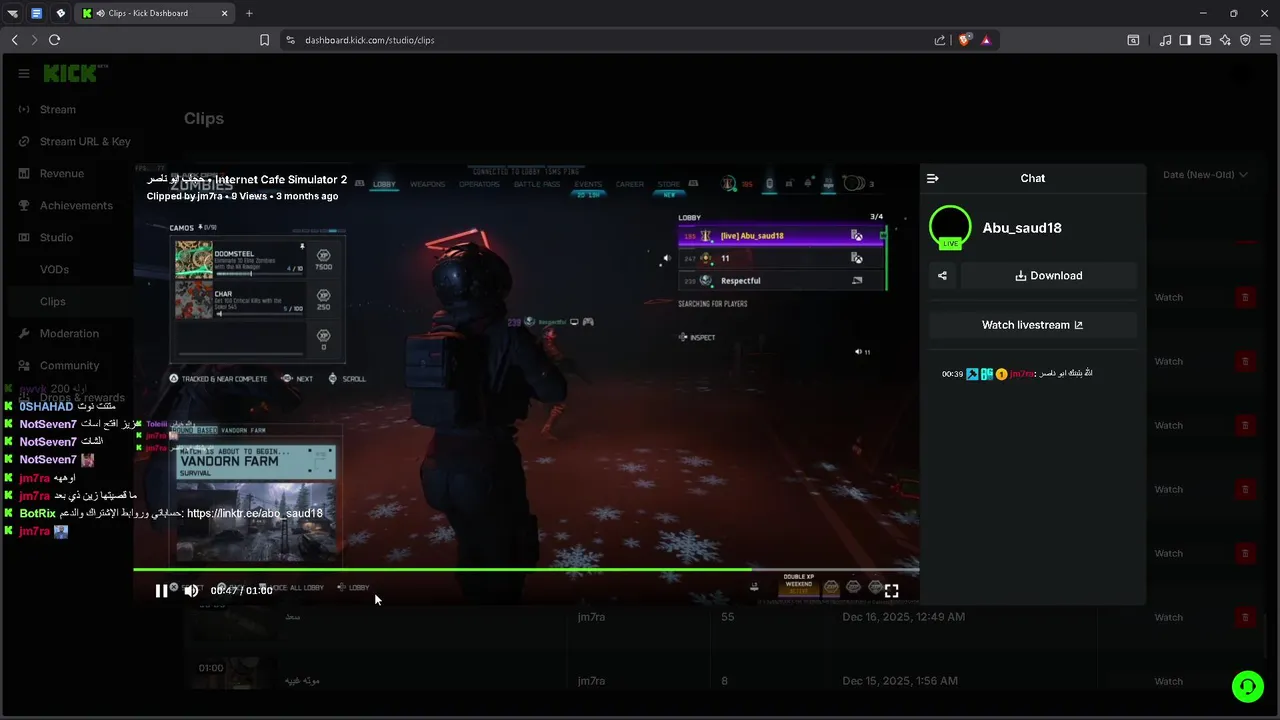Open the browser main menu

coord(1265,40)
